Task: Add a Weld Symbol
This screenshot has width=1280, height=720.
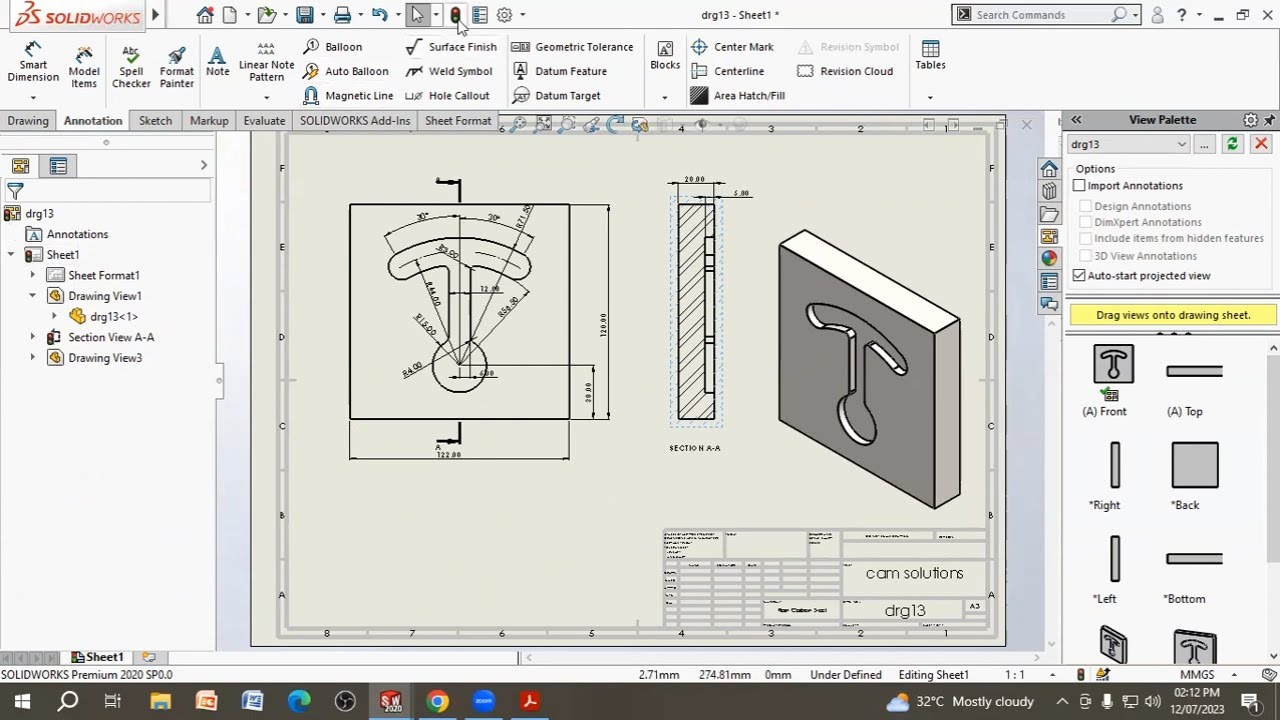Action: tap(449, 71)
